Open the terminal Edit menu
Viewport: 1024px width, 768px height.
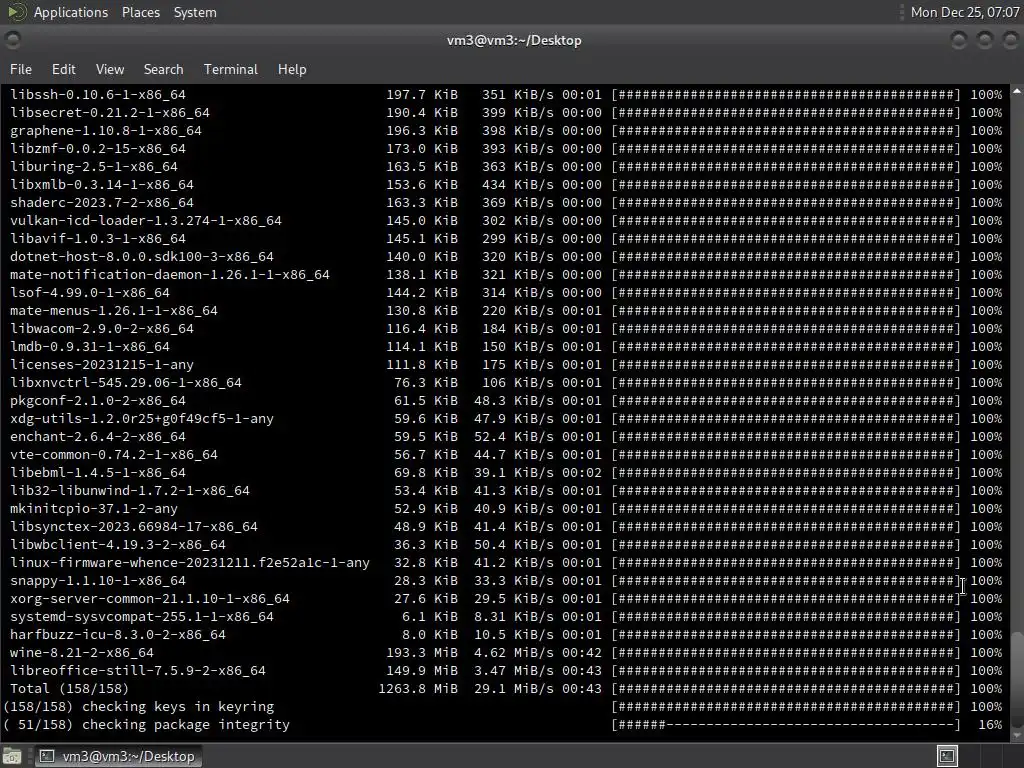[63, 69]
